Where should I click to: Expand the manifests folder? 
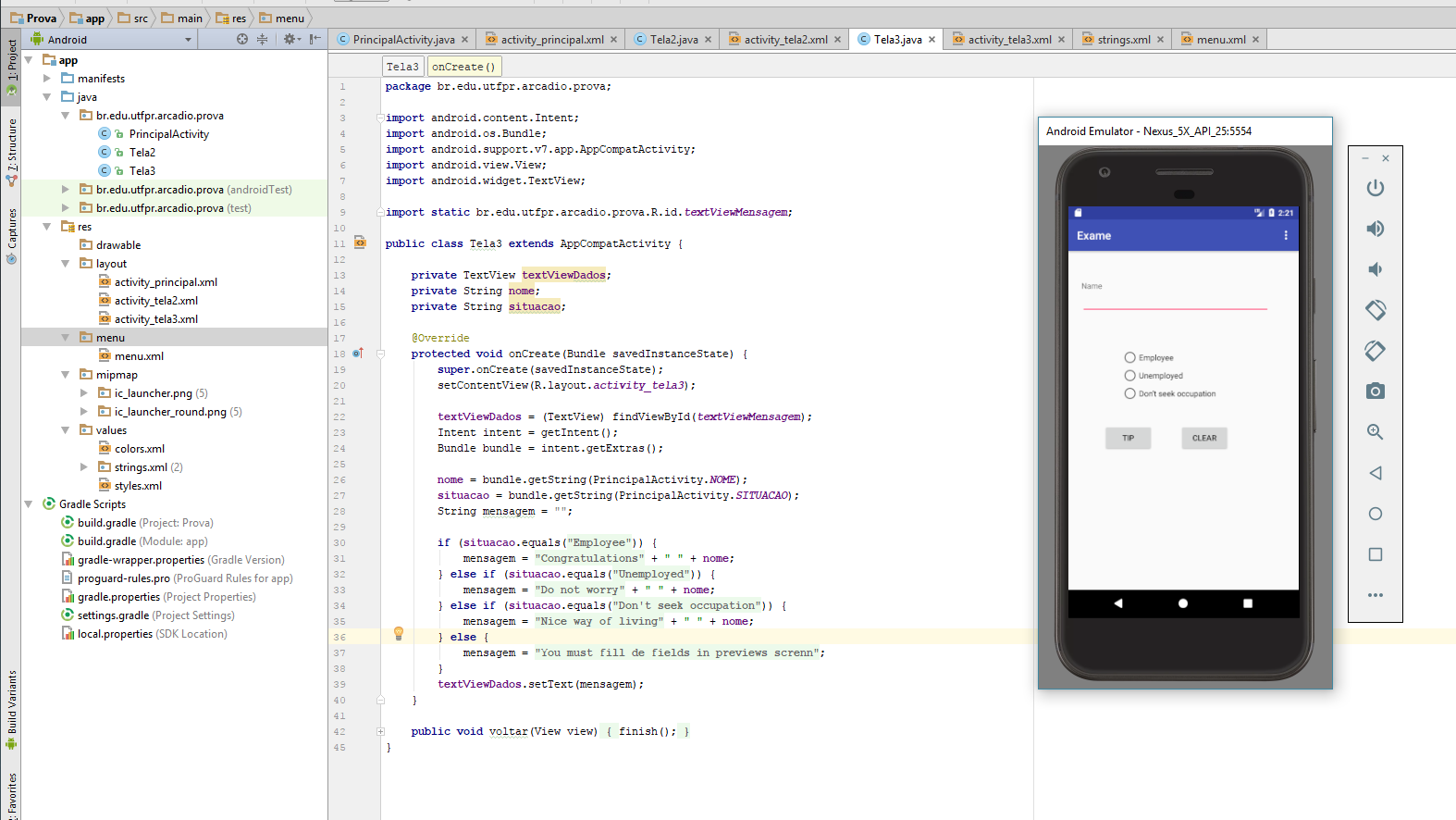[x=46, y=79]
